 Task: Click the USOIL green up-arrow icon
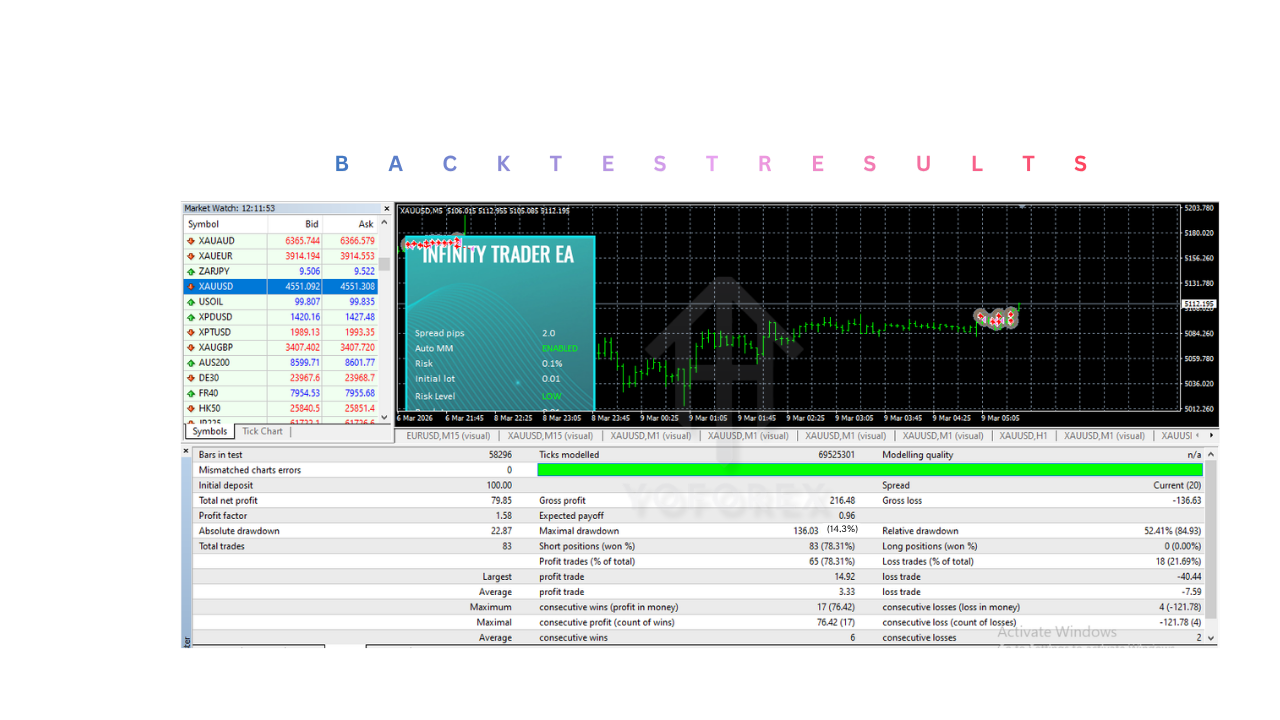tap(191, 302)
